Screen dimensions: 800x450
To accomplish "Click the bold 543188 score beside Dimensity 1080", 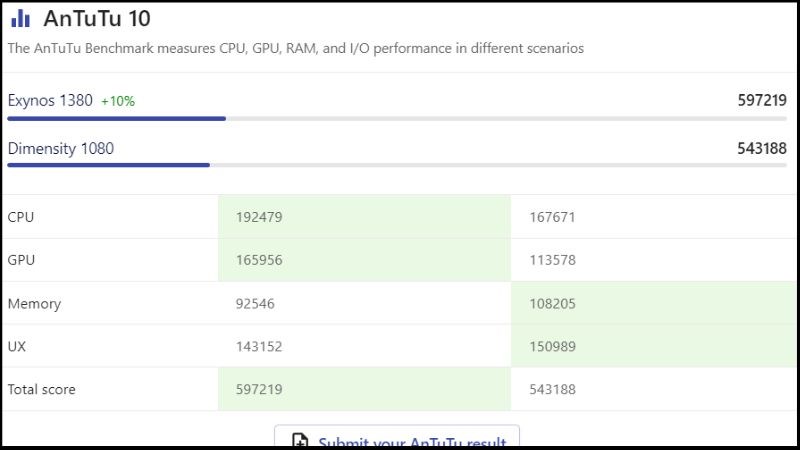I will [761, 149].
